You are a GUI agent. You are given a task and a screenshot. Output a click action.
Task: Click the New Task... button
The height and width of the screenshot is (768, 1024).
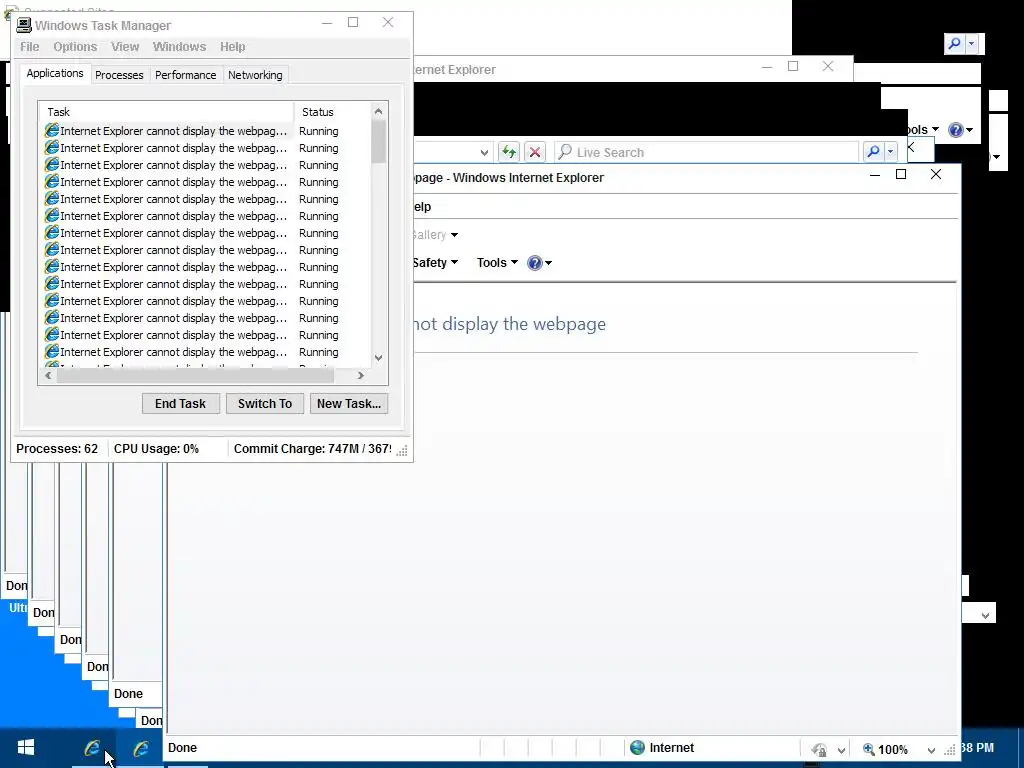[x=349, y=404]
